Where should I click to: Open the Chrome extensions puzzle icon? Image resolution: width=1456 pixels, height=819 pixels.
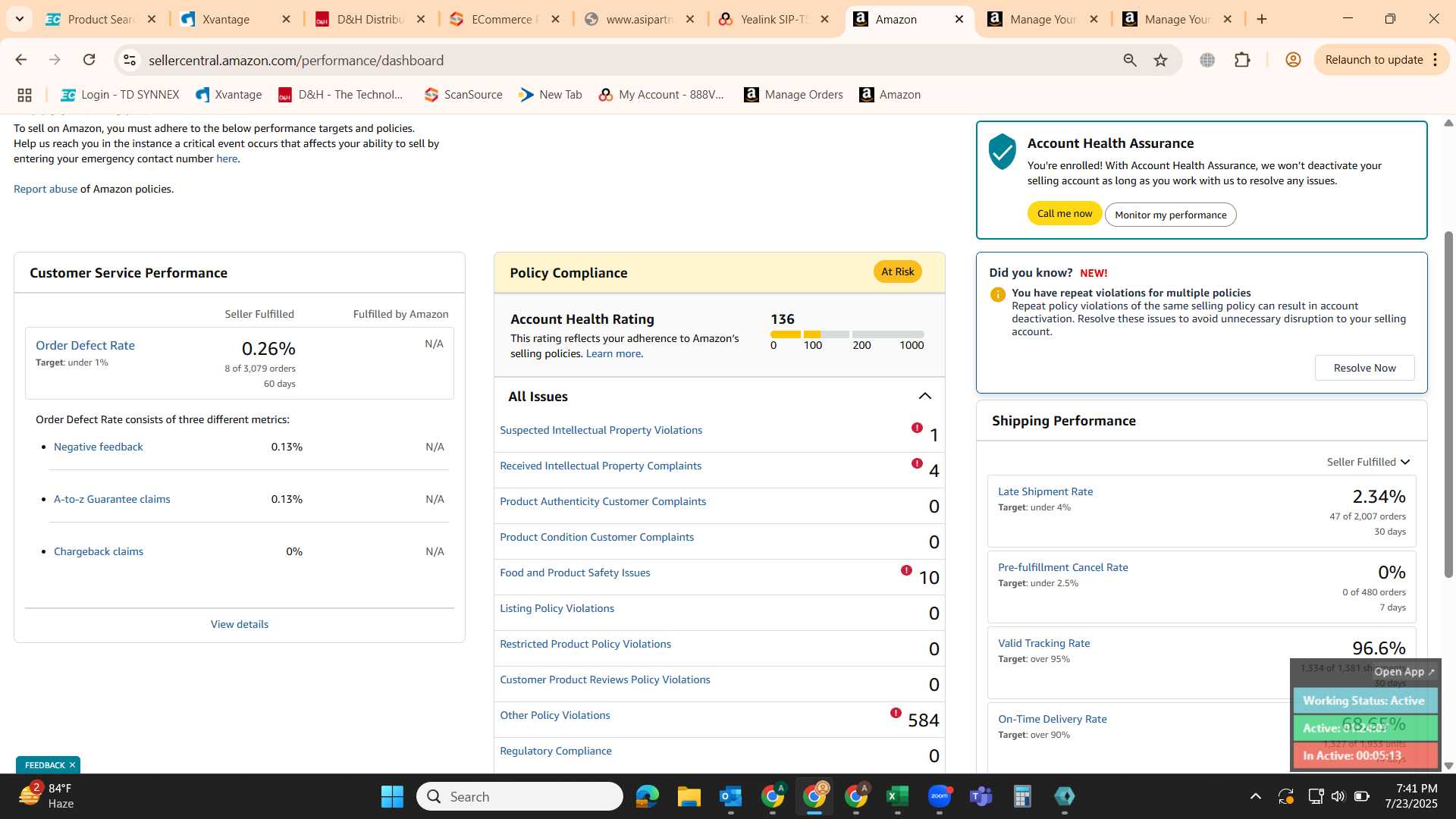coord(1242,60)
